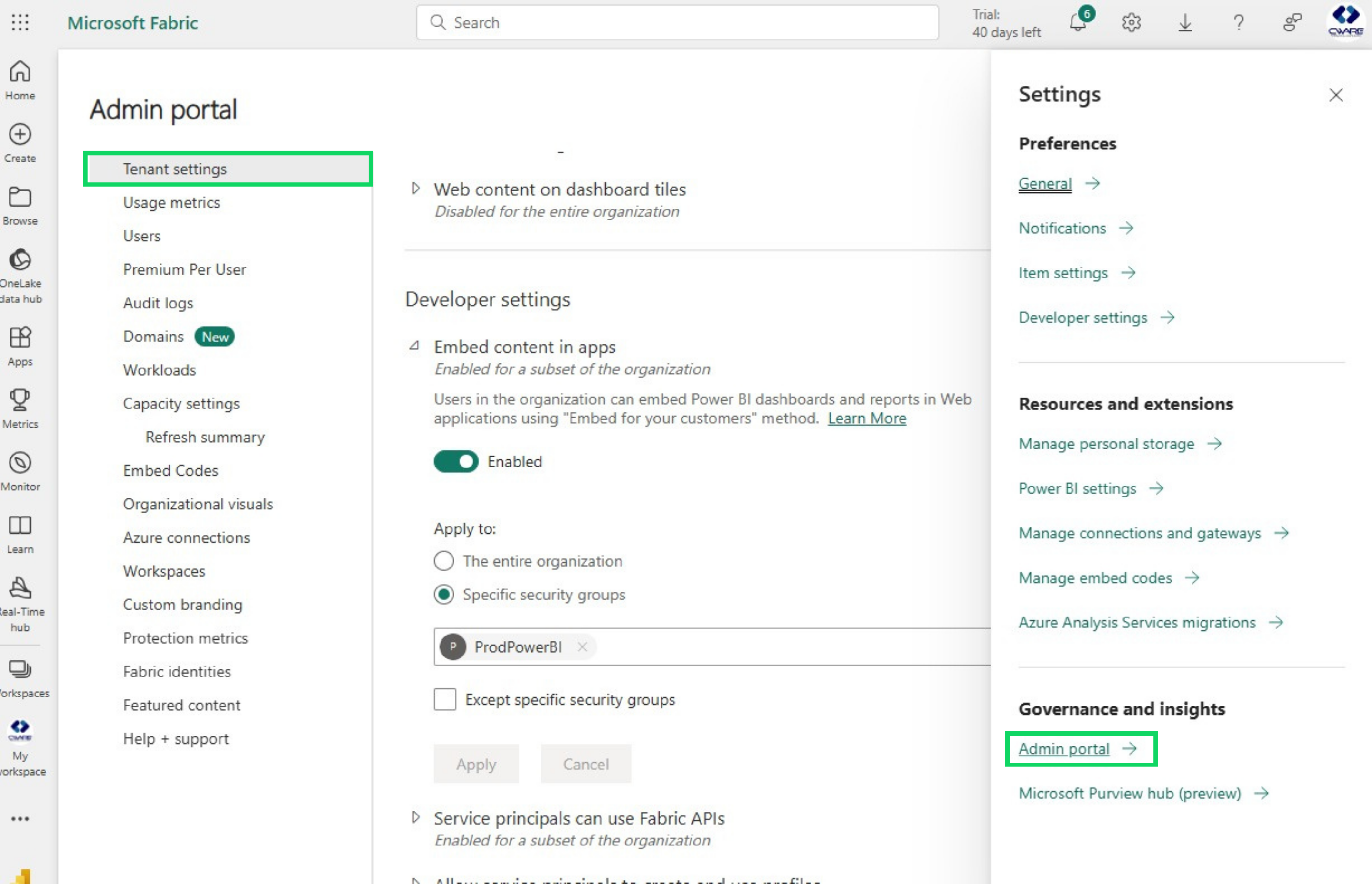Open OneLake data hub in sidebar
This screenshot has height=885, width=1372.
pos(20,275)
